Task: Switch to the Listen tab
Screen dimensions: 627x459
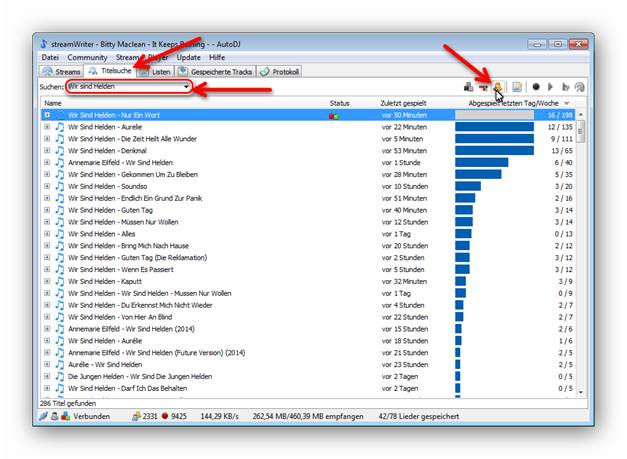Action: tap(155, 72)
